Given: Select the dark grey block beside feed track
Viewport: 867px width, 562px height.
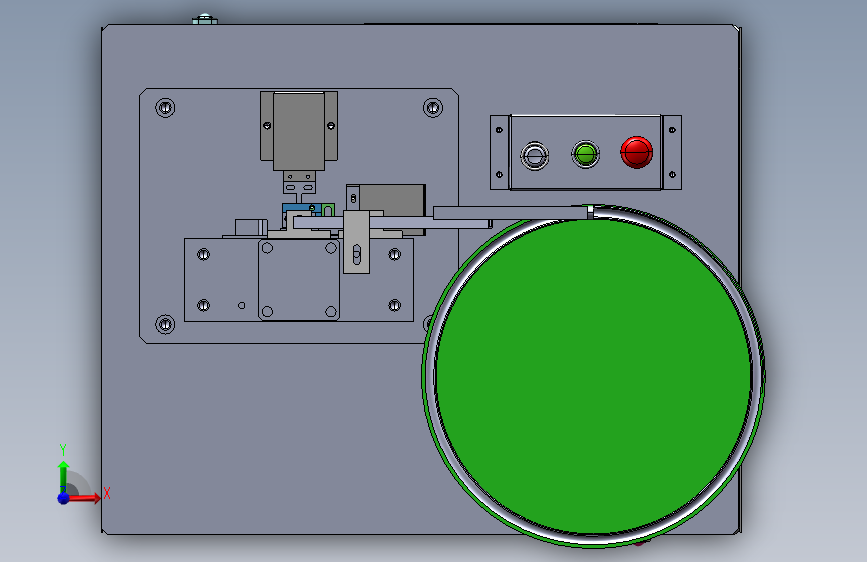Looking at the screenshot, I should click(392, 202).
